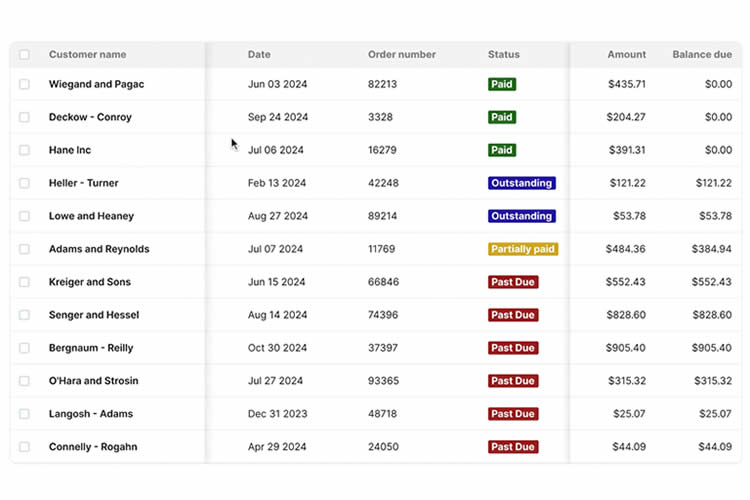
Task: Tick the checkbox for Connelly - Rogahn
Action: 24,447
